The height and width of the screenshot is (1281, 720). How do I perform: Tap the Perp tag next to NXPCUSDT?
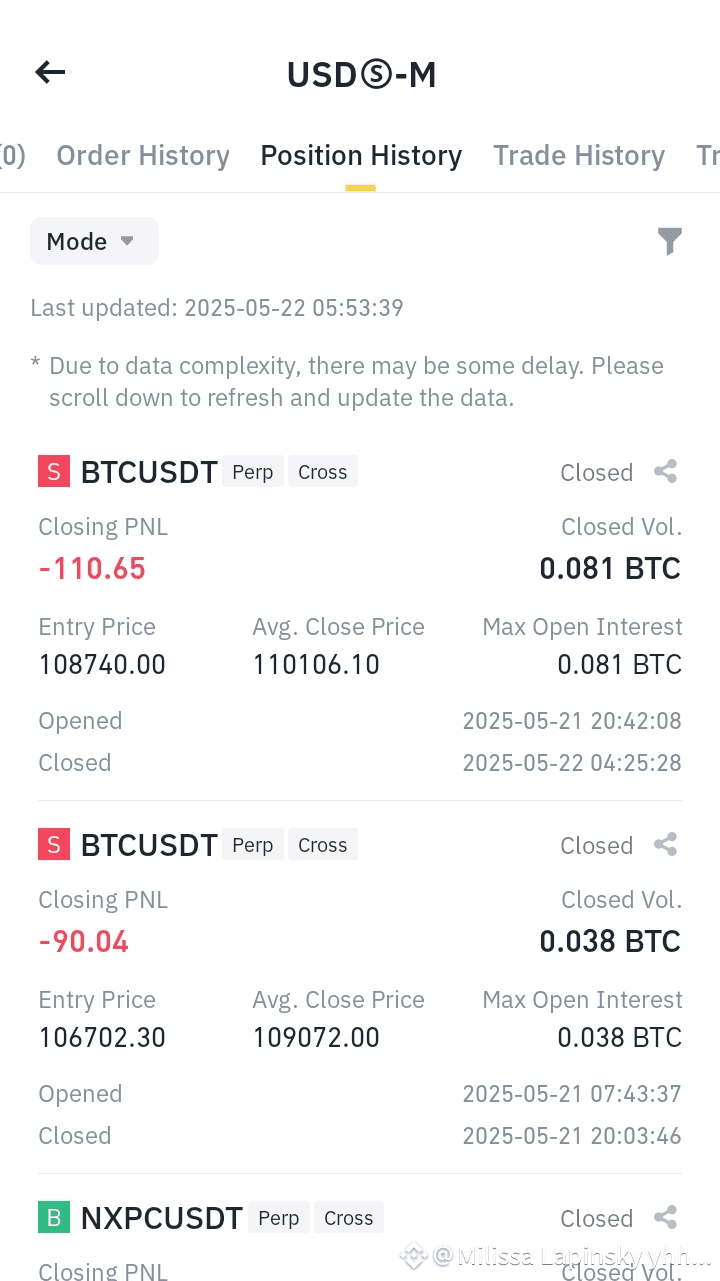pyautogui.click(x=279, y=1218)
